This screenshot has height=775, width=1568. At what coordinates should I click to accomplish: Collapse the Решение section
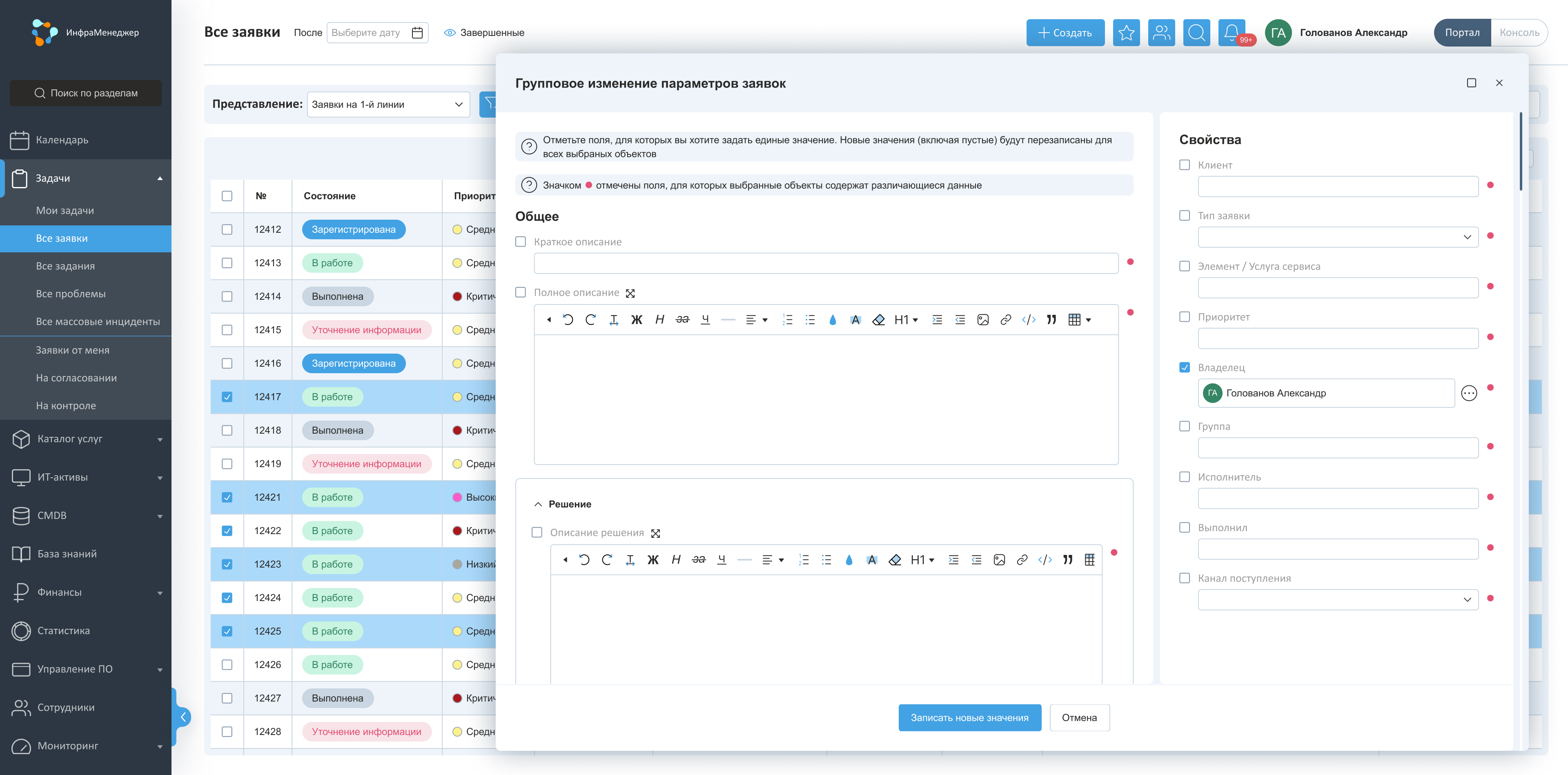[x=538, y=504]
